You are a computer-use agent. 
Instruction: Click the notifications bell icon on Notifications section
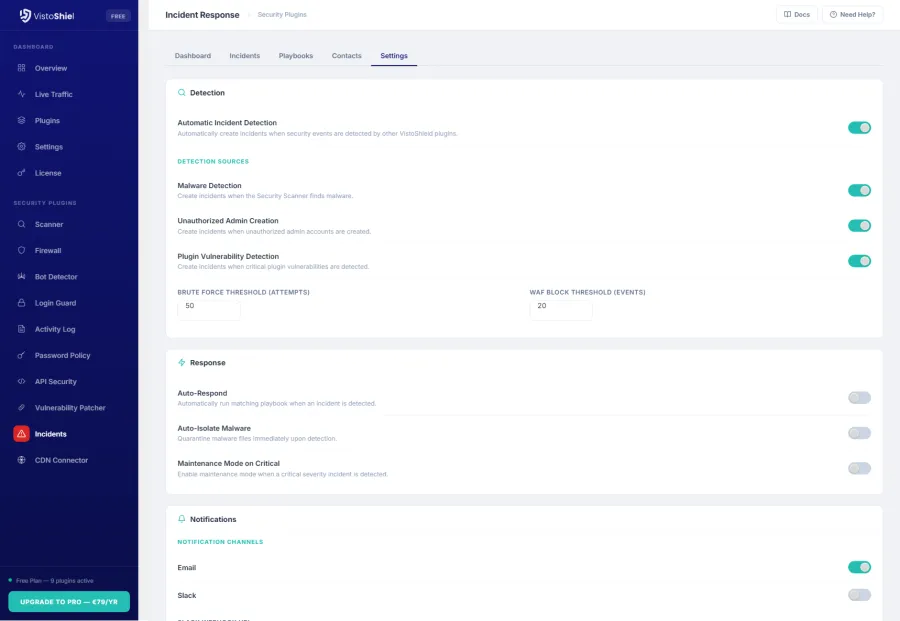coord(181,519)
